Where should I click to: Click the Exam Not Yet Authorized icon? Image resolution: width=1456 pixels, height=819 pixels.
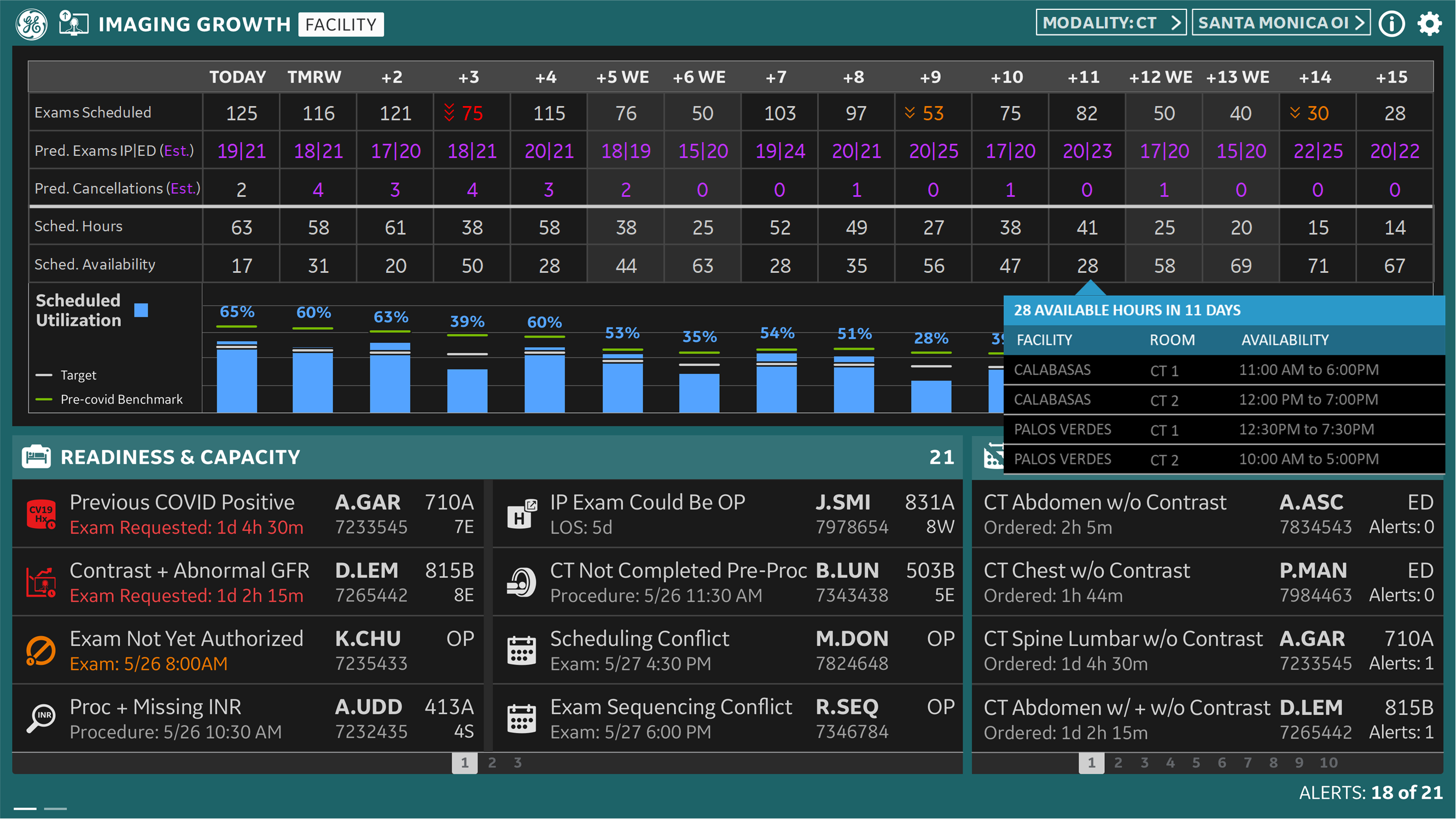coord(41,651)
